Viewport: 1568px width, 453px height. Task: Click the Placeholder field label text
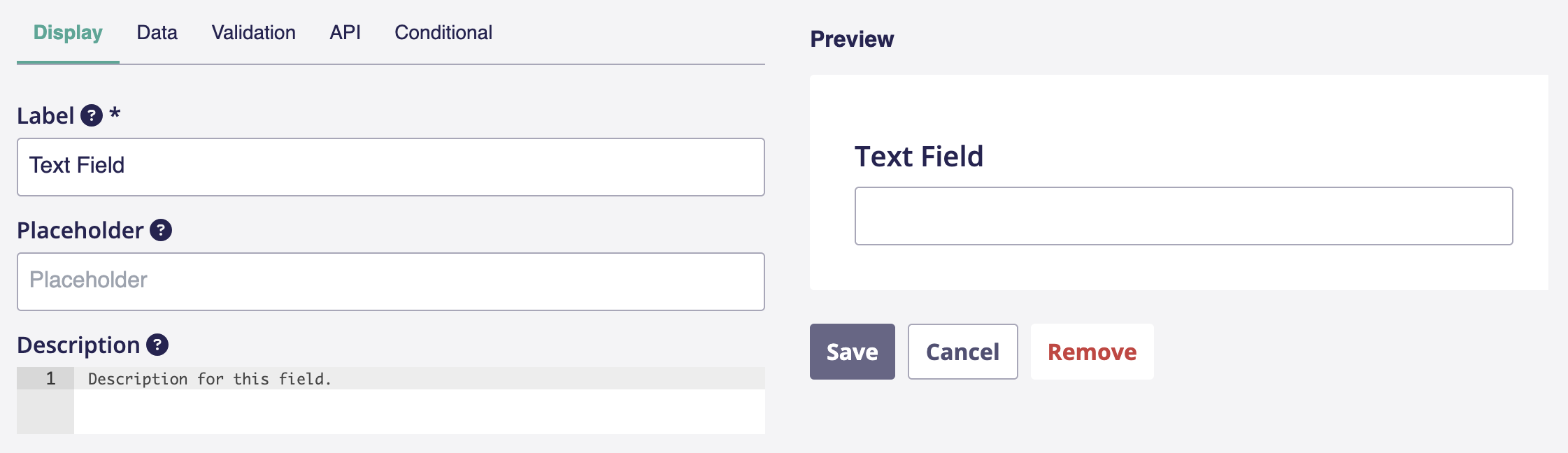click(80, 230)
